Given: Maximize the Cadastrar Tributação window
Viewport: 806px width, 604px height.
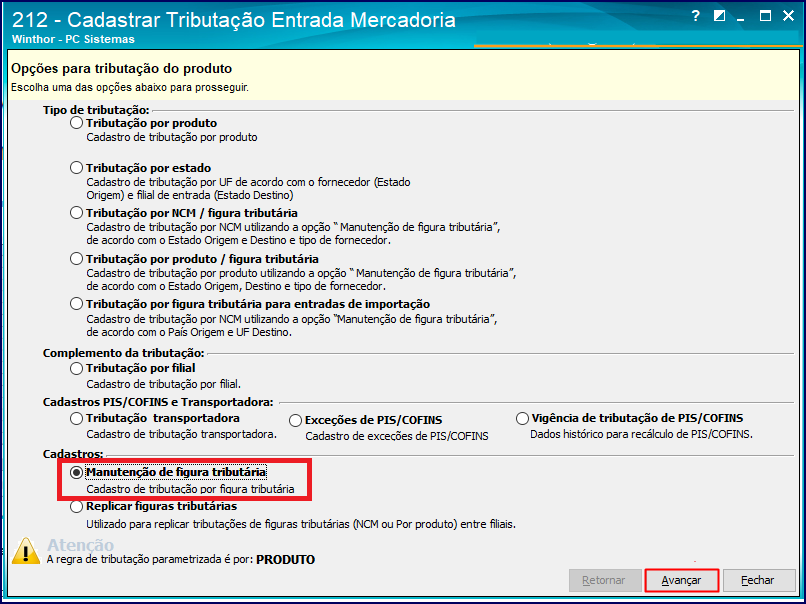Looking at the screenshot, I should click(765, 16).
